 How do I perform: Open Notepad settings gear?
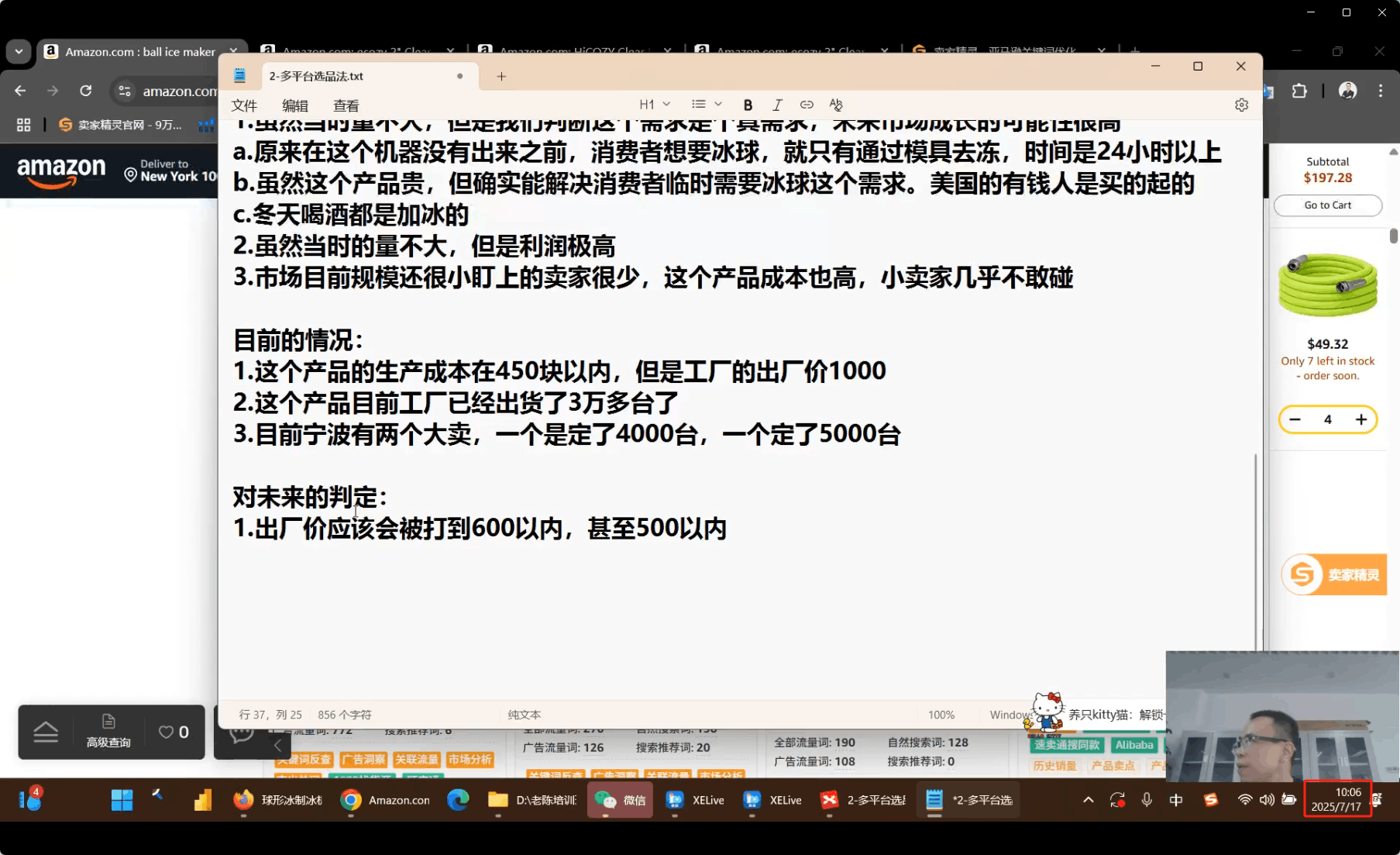tap(1241, 105)
